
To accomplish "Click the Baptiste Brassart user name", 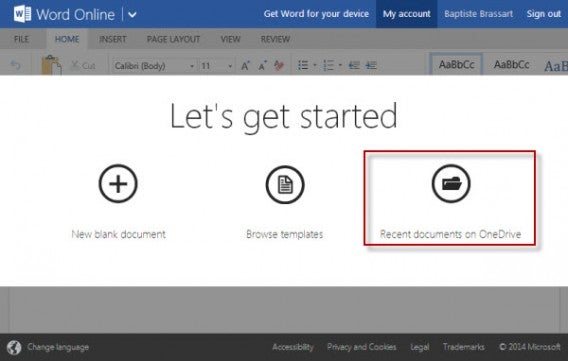I will (x=478, y=14).
